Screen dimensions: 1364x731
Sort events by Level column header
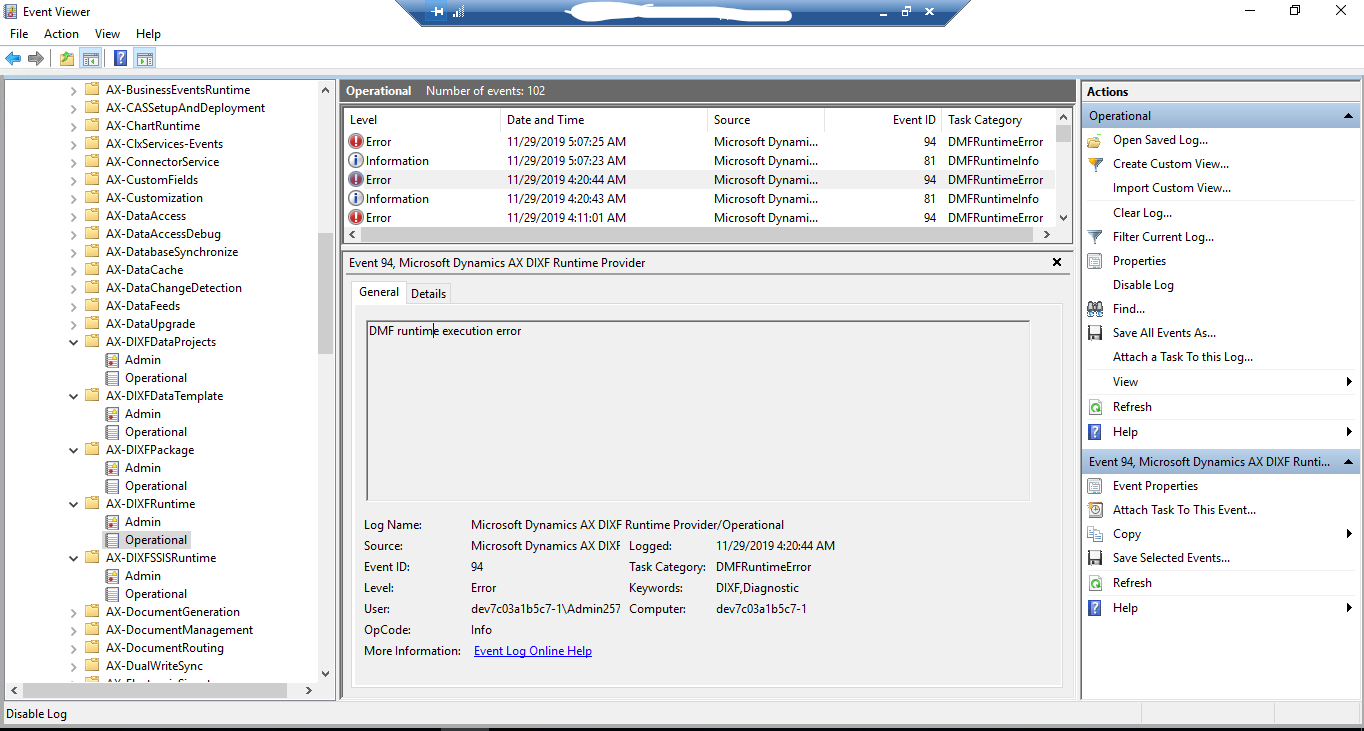click(x=422, y=120)
